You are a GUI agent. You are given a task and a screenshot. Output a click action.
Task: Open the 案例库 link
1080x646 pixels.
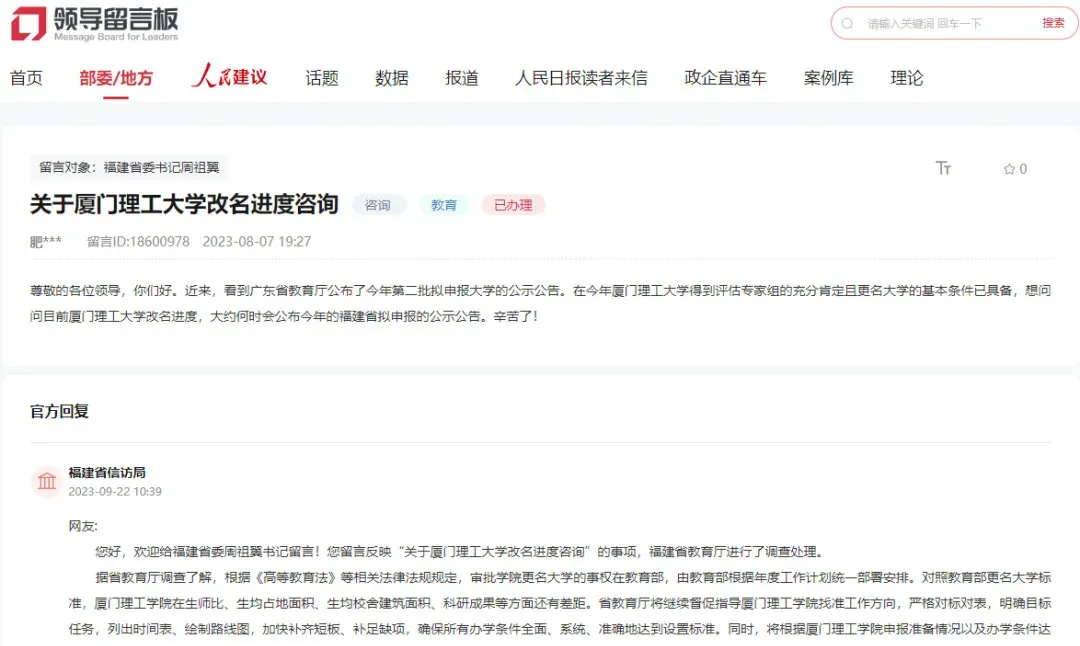point(829,76)
